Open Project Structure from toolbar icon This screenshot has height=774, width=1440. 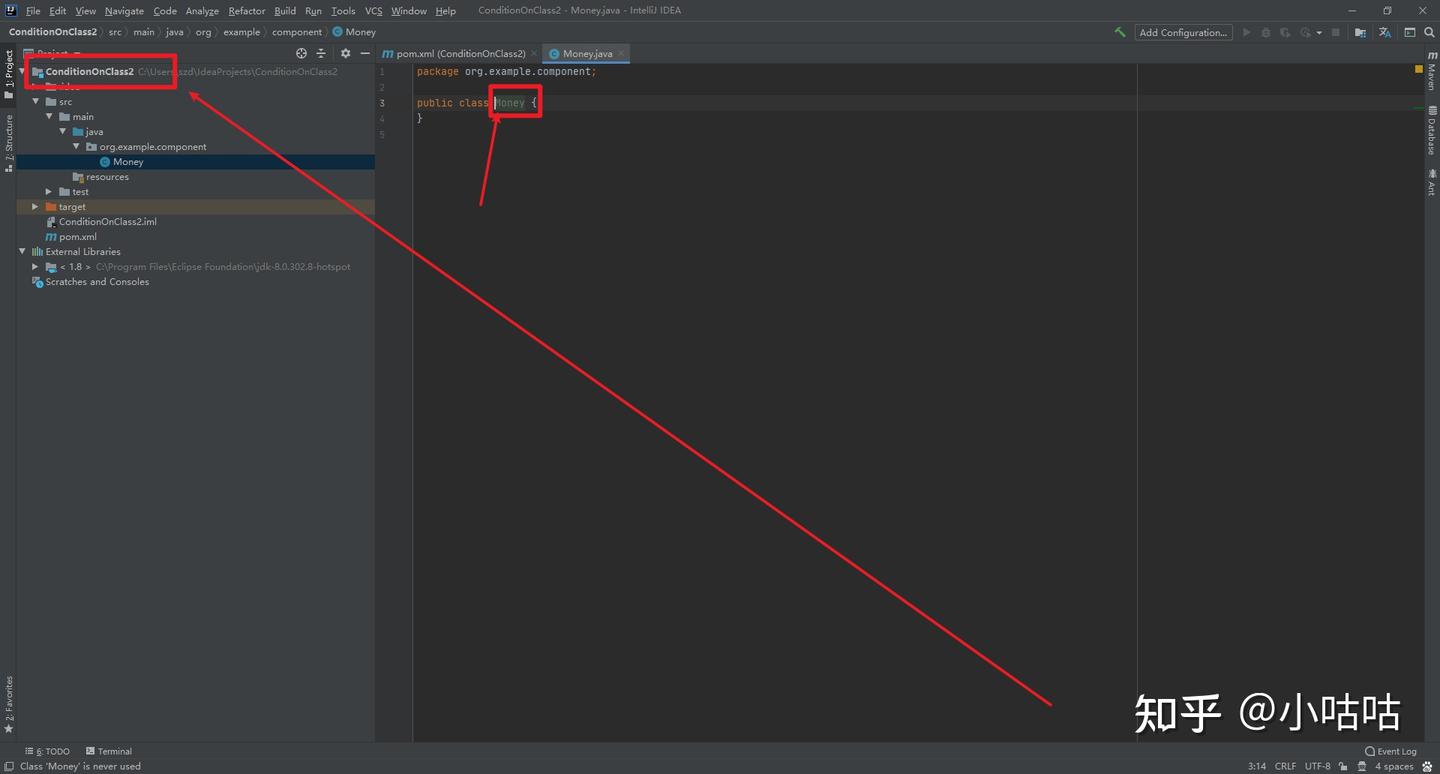click(x=1360, y=32)
